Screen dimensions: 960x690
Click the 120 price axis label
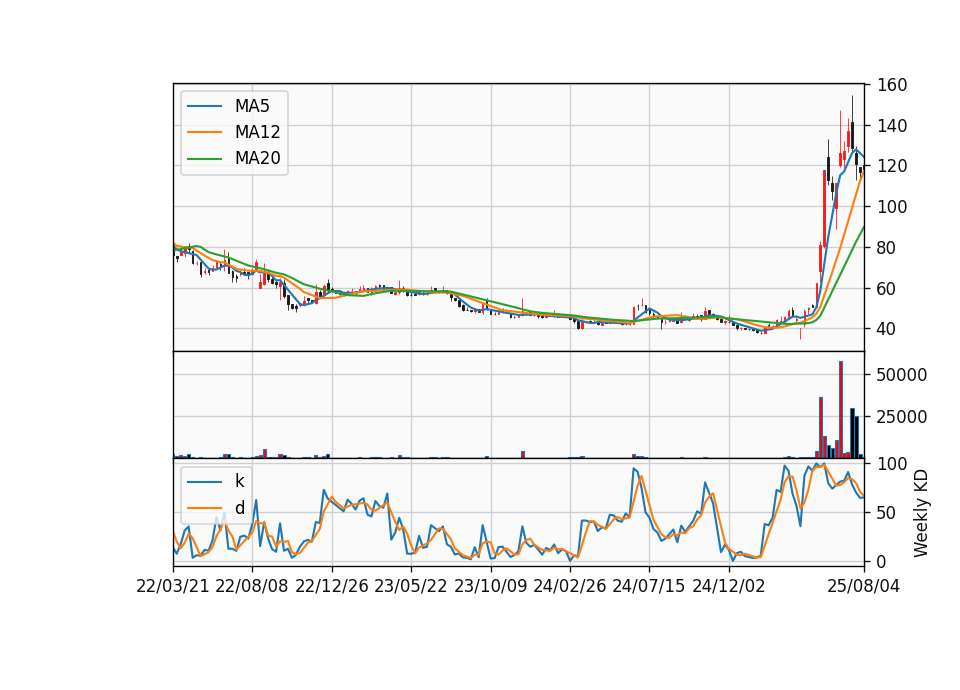[892, 166]
